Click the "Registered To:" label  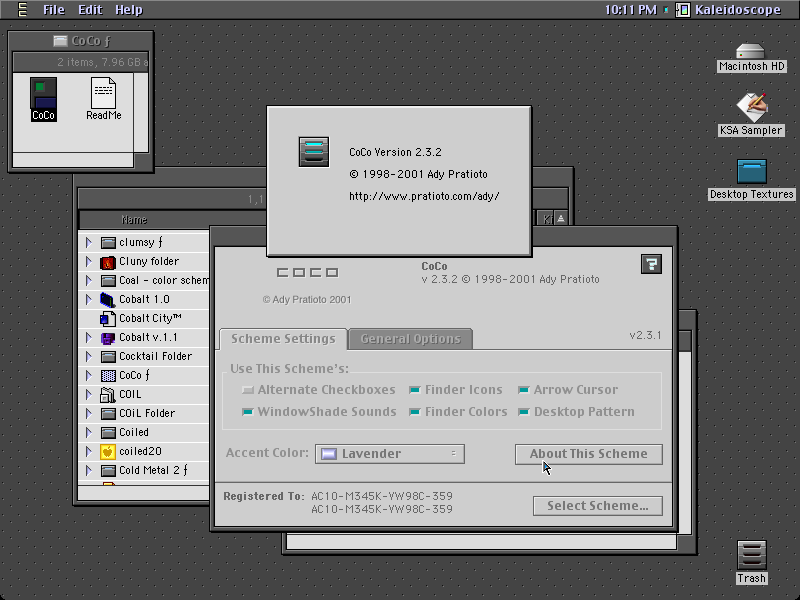point(264,496)
